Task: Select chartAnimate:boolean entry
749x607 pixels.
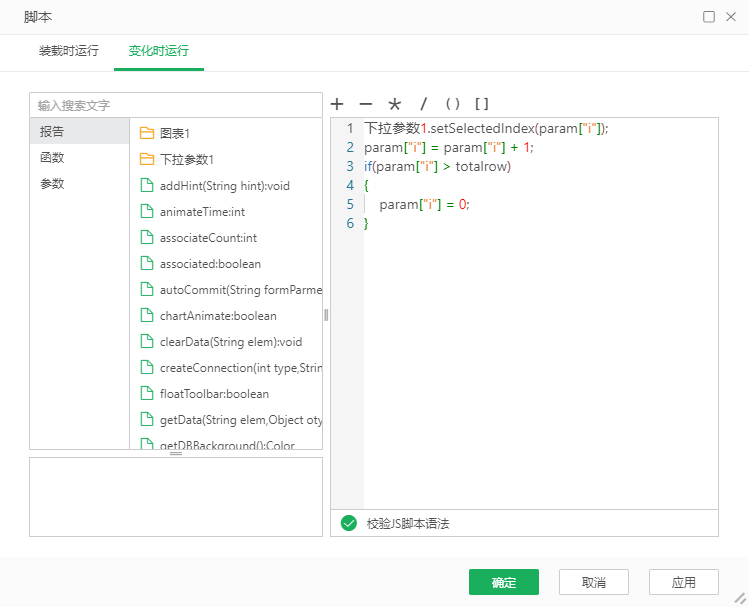Action: (x=218, y=316)
